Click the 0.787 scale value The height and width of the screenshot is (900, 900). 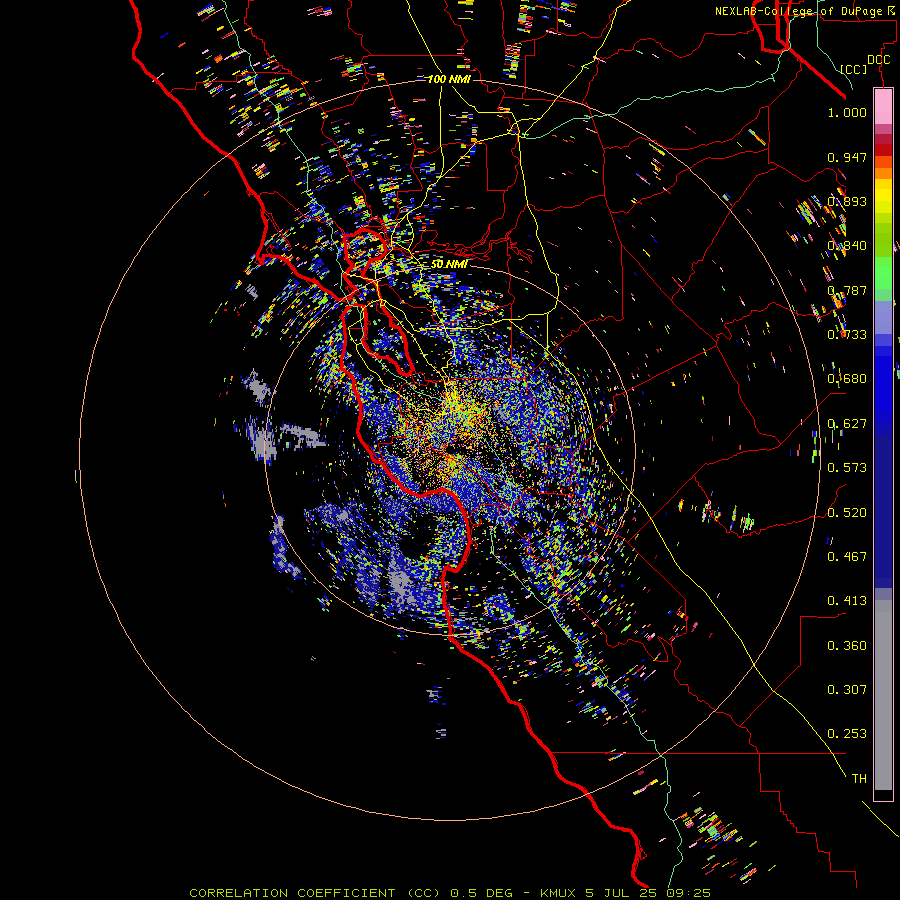click(847, 290)
